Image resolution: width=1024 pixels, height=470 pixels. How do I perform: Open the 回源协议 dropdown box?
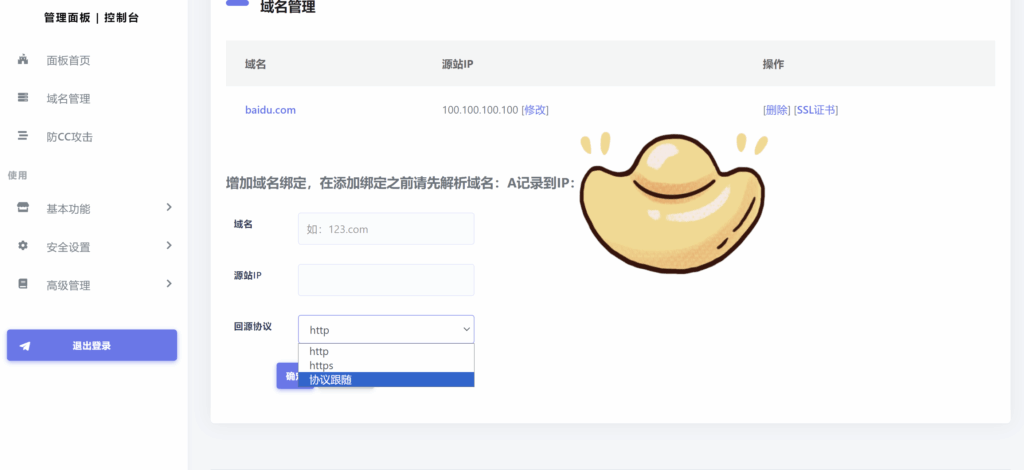pyautogui.click(x=386, y=330)
